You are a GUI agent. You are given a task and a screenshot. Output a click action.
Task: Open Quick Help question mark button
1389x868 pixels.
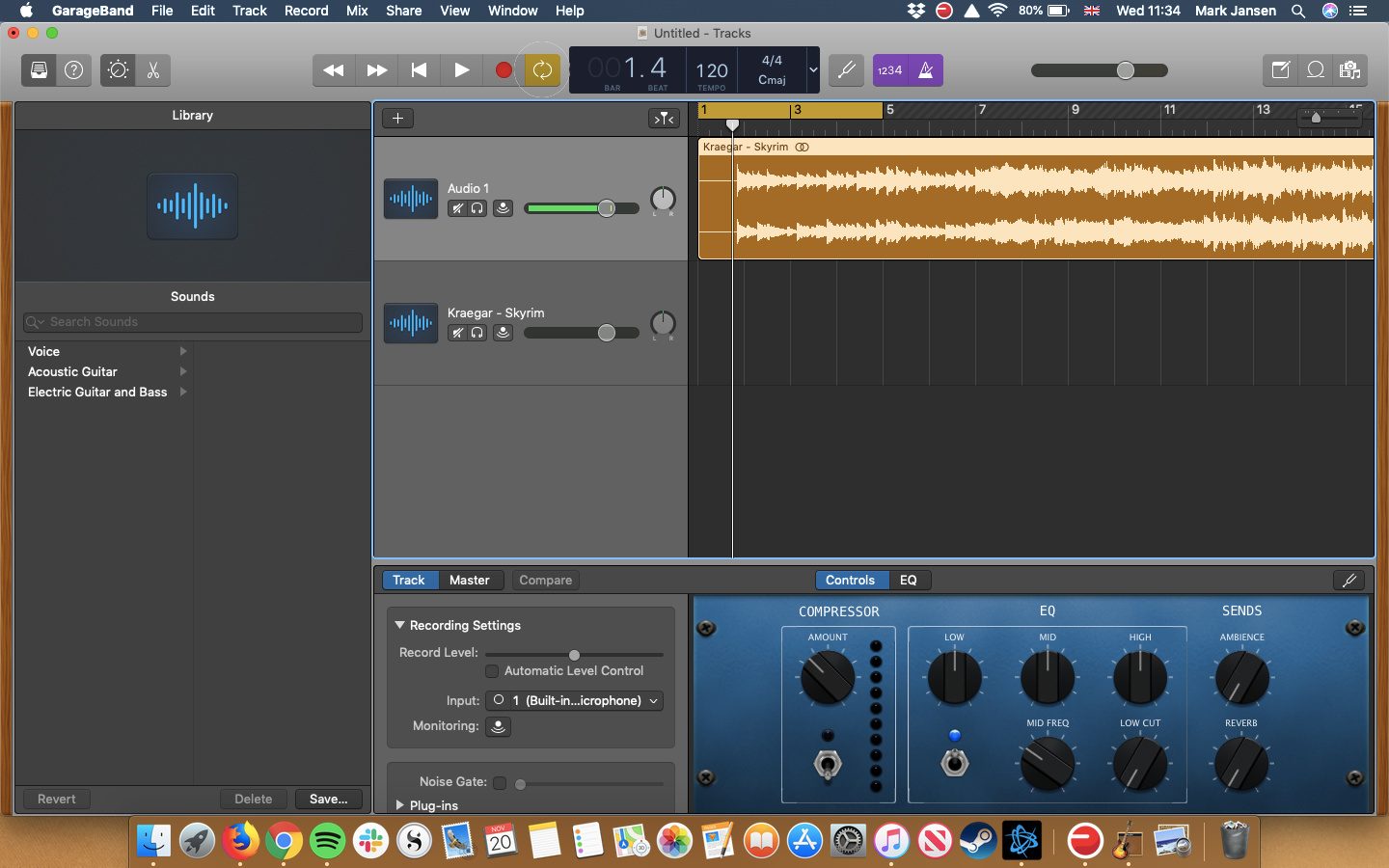click(74, 70)
